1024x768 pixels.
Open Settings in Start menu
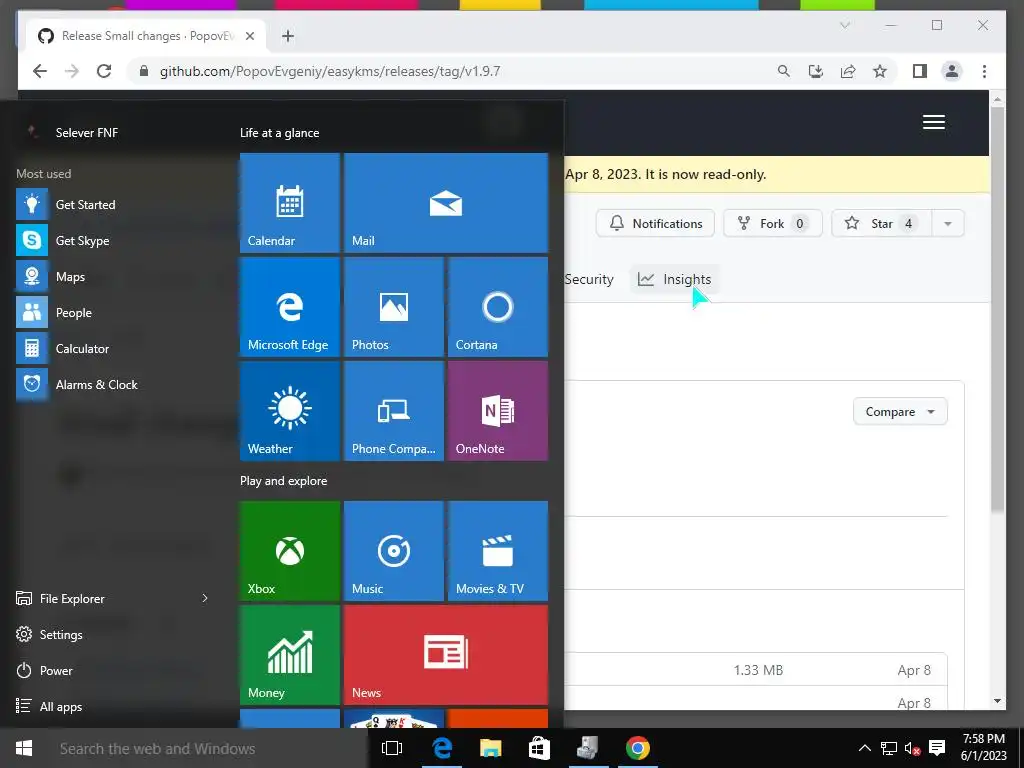(49, 634)
